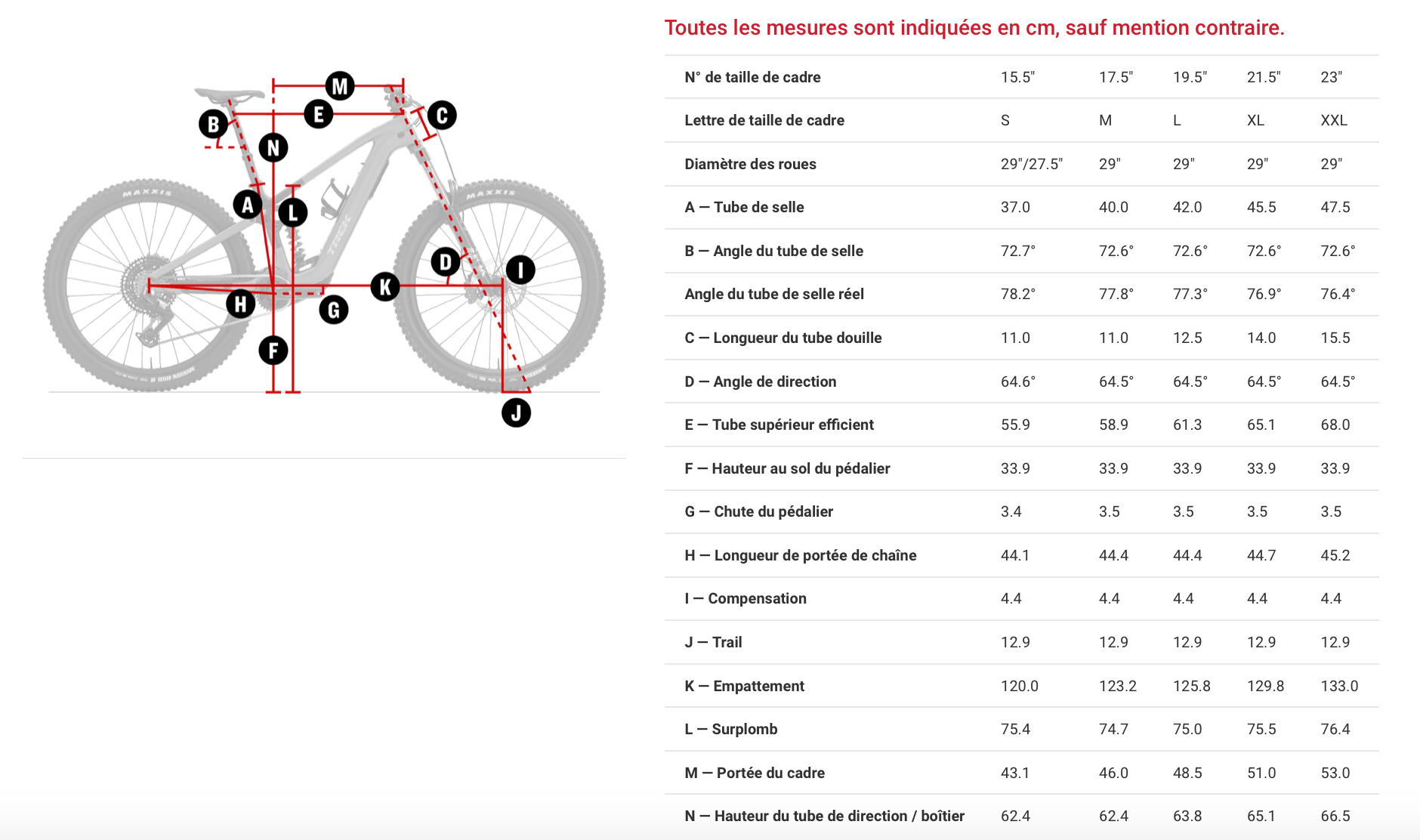Screen dimensions: 1420x840
Task: Click the 'N° de taille de cadre' row label
Action: 752,77
